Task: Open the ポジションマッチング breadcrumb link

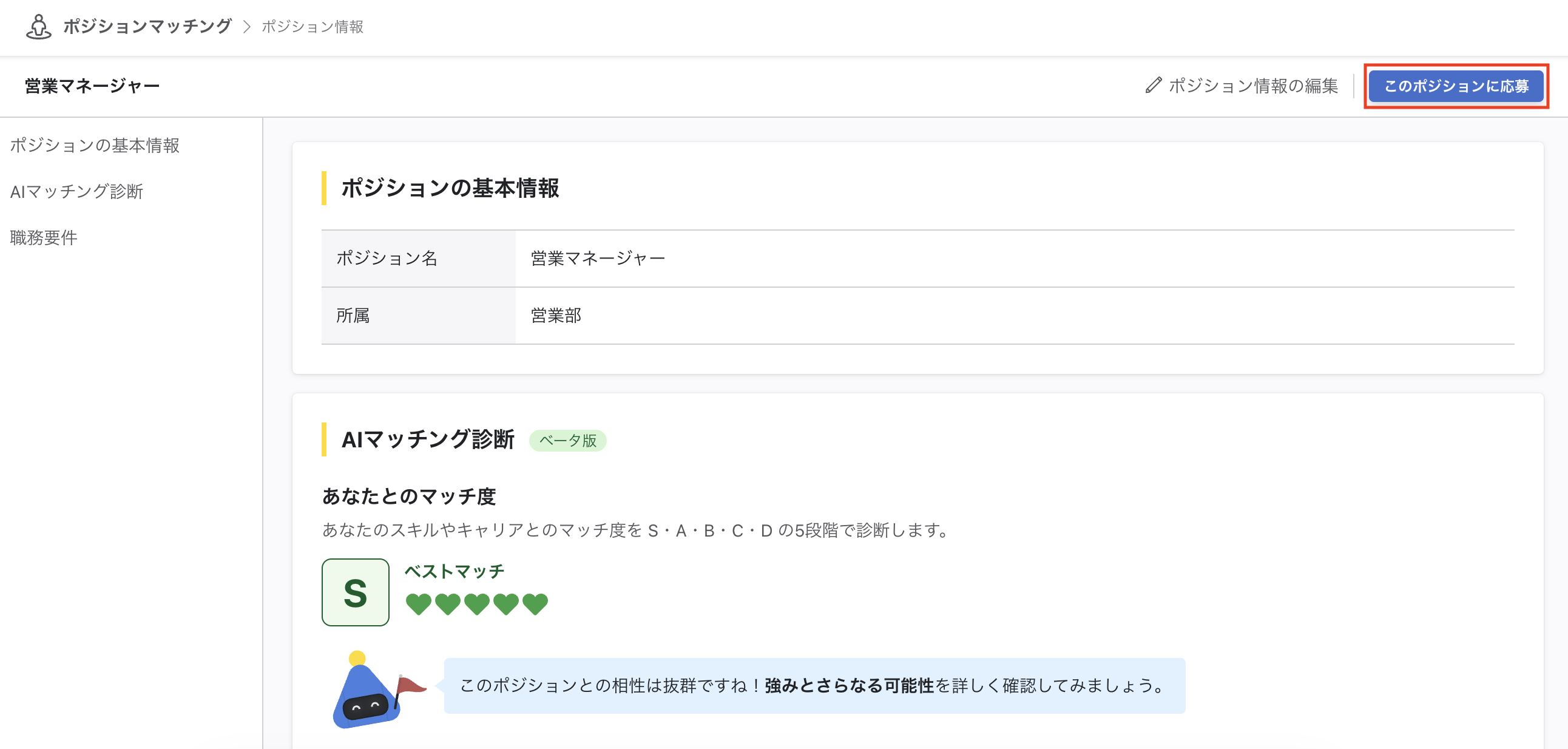Action: (x=147, y=26)
